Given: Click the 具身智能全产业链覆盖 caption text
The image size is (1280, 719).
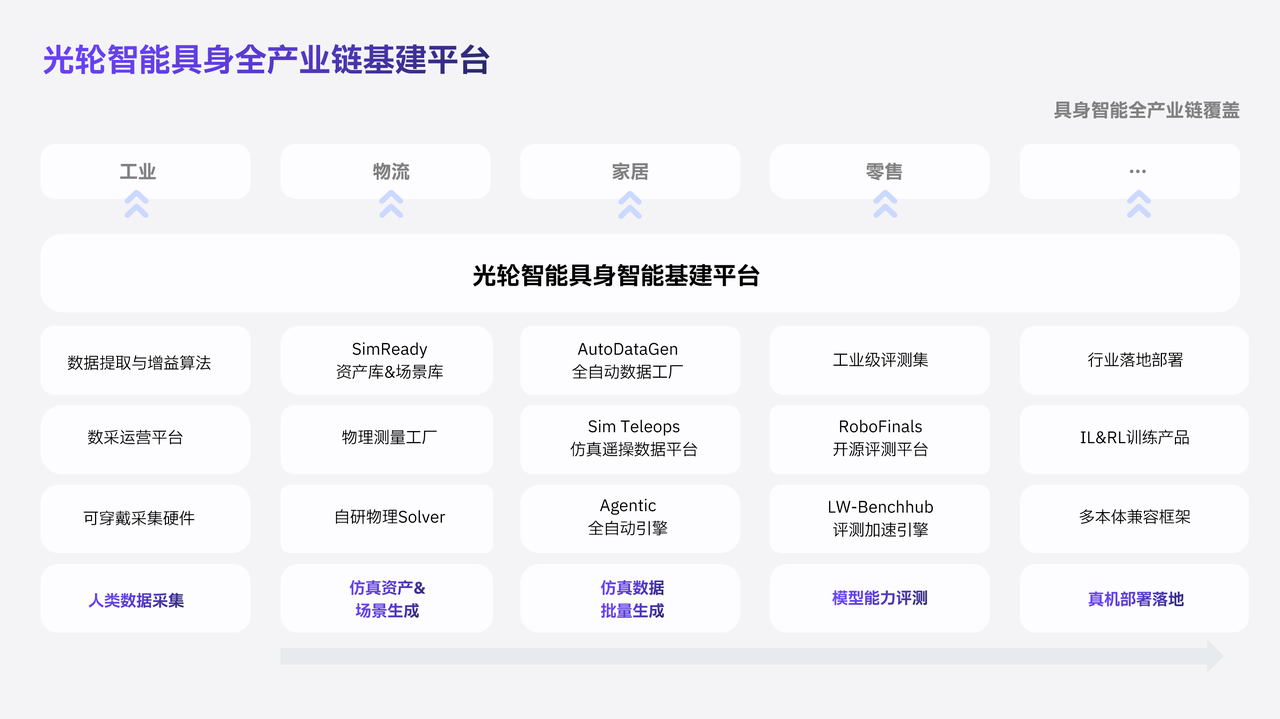Looking at the screenshot, I should tap(1146, 110).
